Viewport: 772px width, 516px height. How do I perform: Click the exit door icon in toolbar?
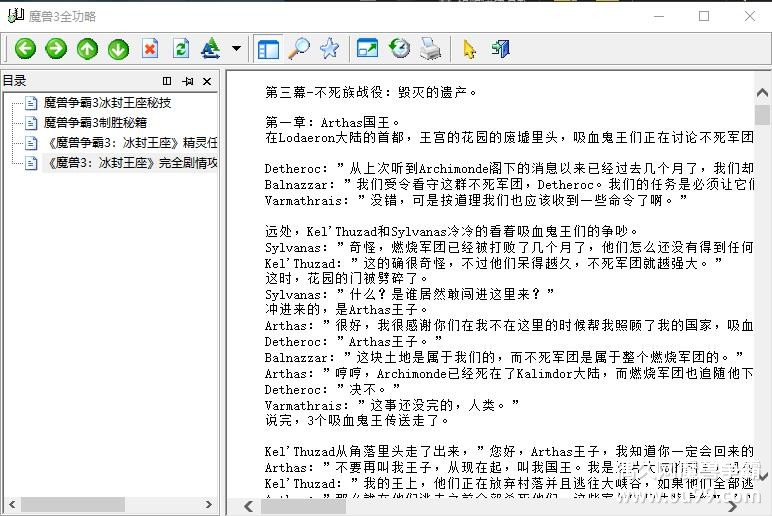(500, 48)
